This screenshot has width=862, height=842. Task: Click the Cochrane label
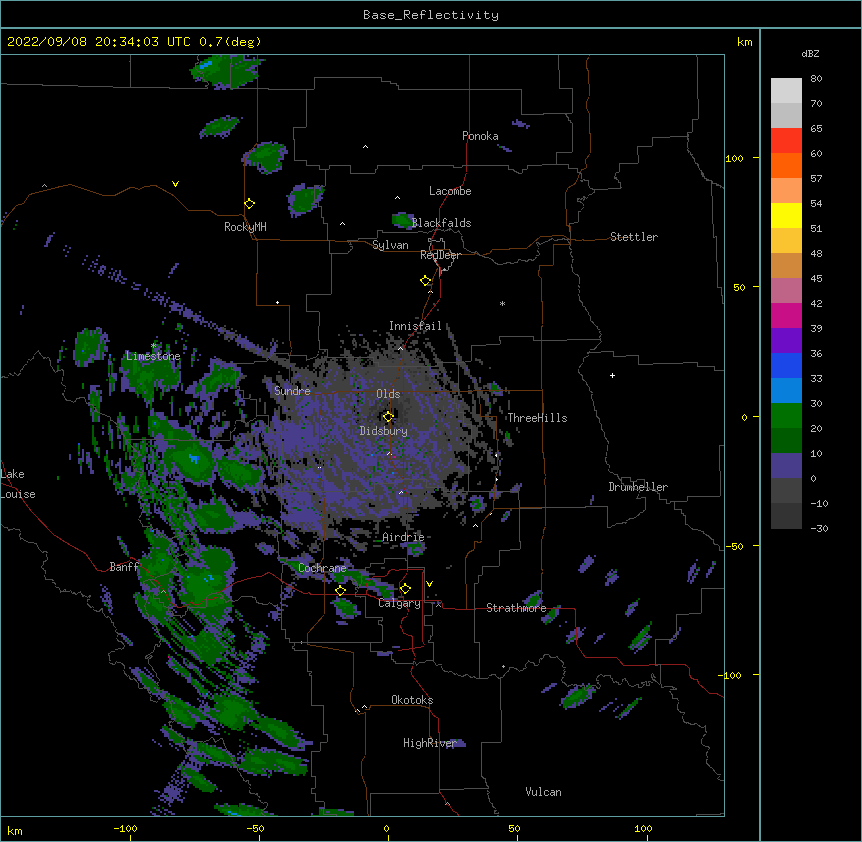322,568
